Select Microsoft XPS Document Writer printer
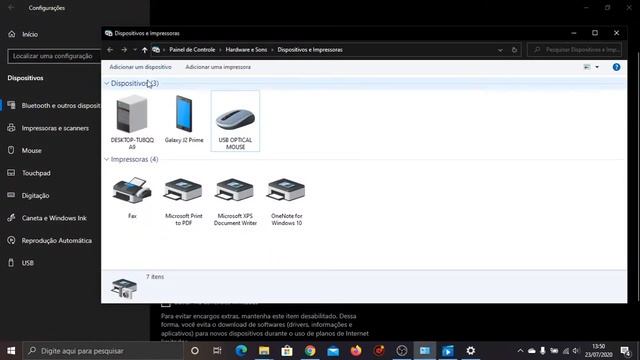 pos(235,201)
